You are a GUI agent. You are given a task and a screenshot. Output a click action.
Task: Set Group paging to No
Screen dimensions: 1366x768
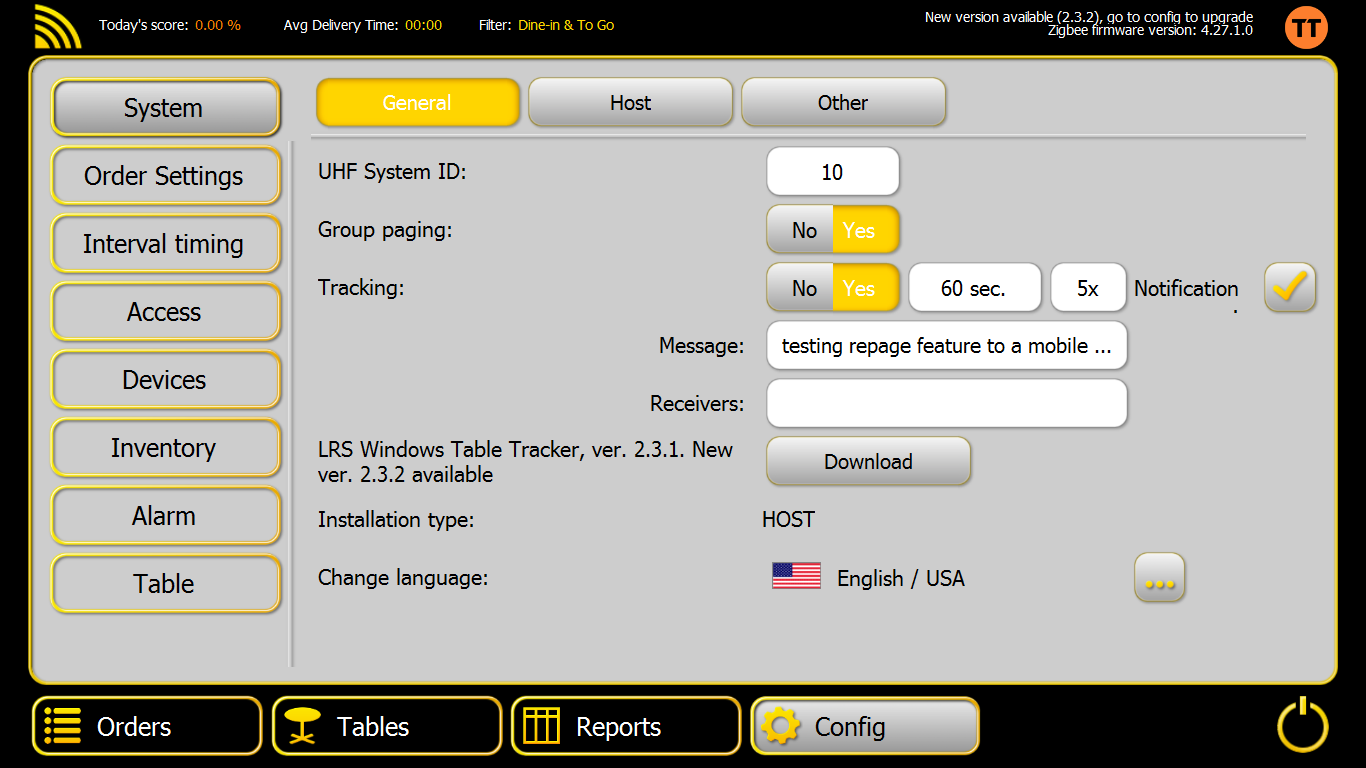[801, 230]
